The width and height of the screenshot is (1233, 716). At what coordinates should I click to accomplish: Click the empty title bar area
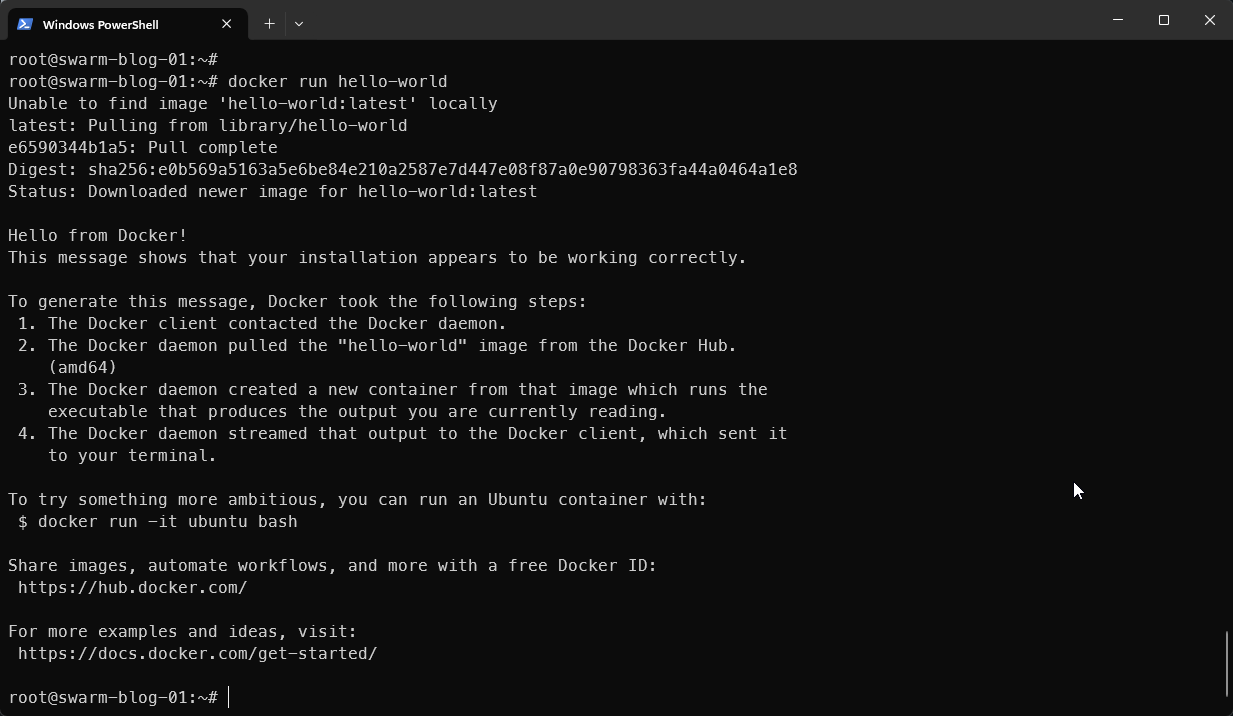[x=700, y=22]
